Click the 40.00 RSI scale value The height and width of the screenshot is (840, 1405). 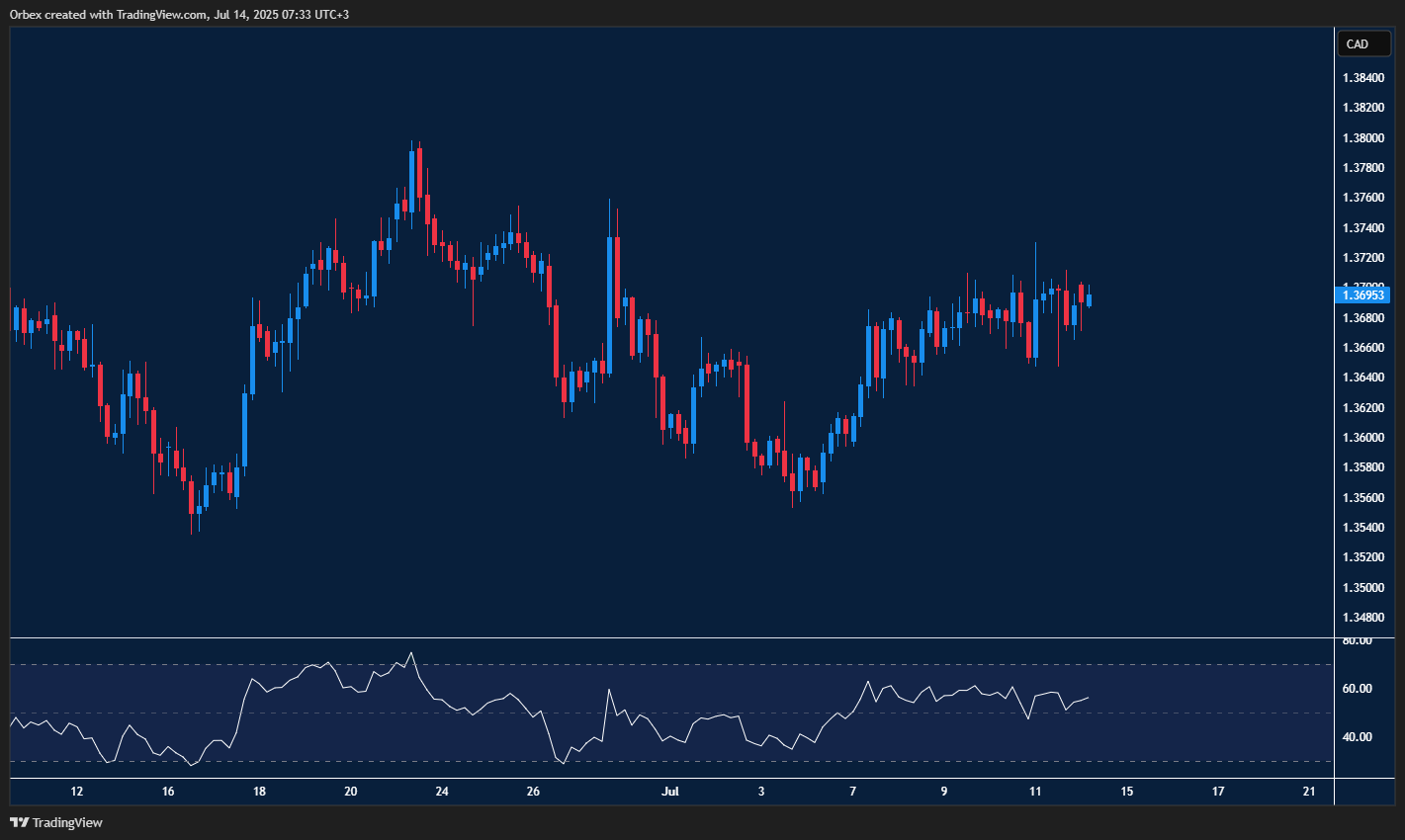click(1360, 735)
